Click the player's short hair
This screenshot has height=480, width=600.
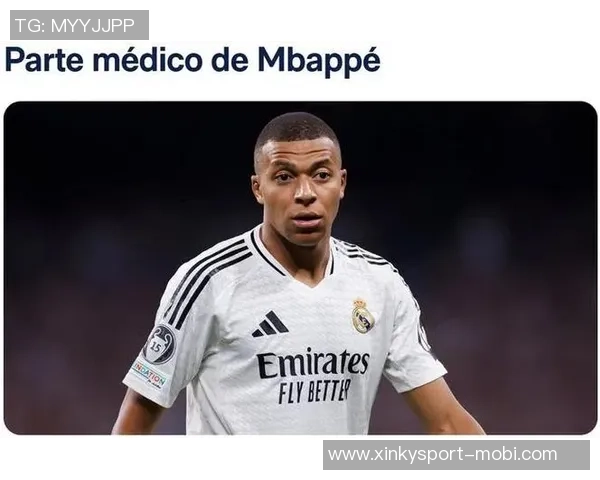(x=295, y=130)
